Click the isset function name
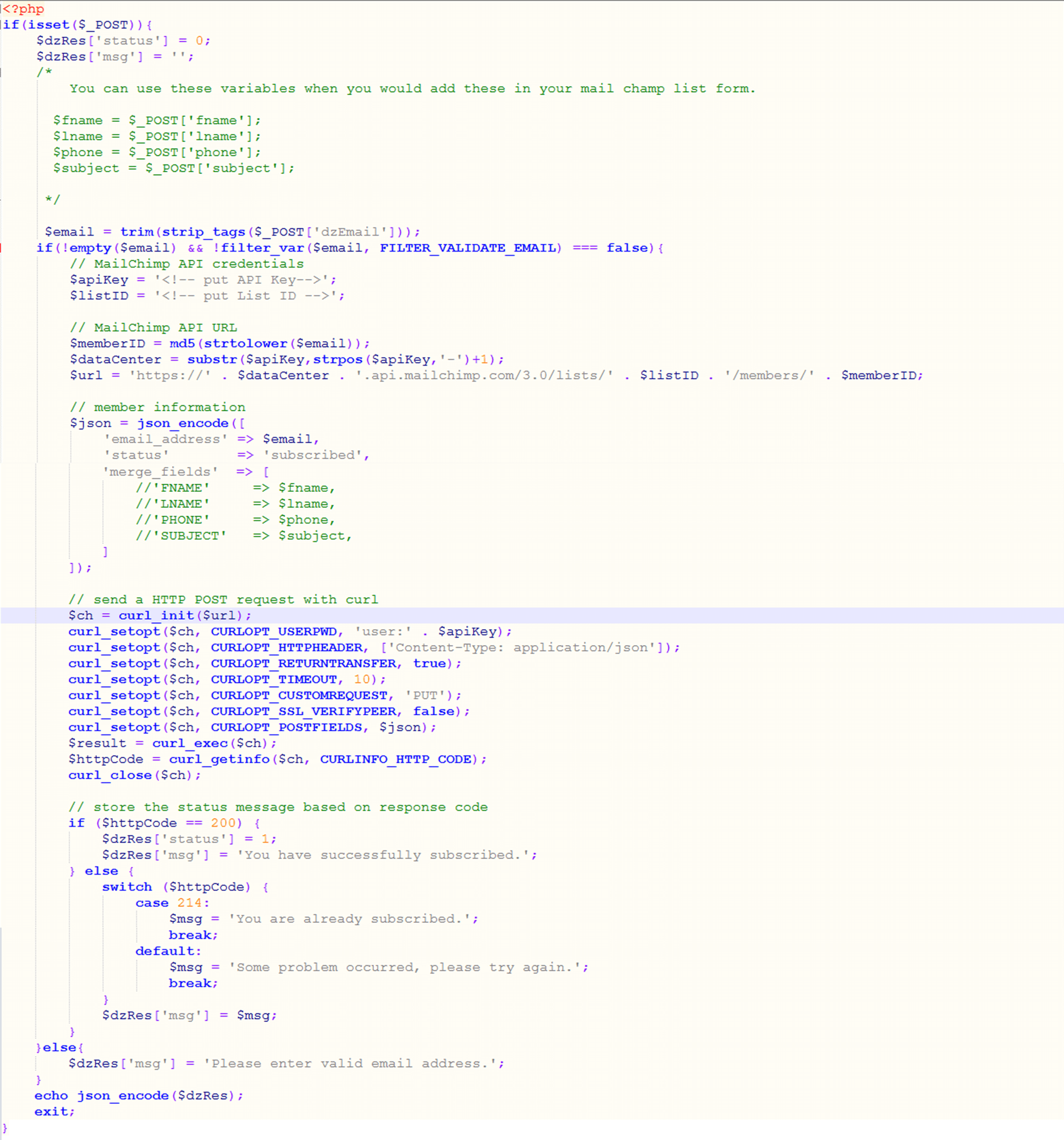Viewport: 1064px width, 1140px height. (49, 24)
